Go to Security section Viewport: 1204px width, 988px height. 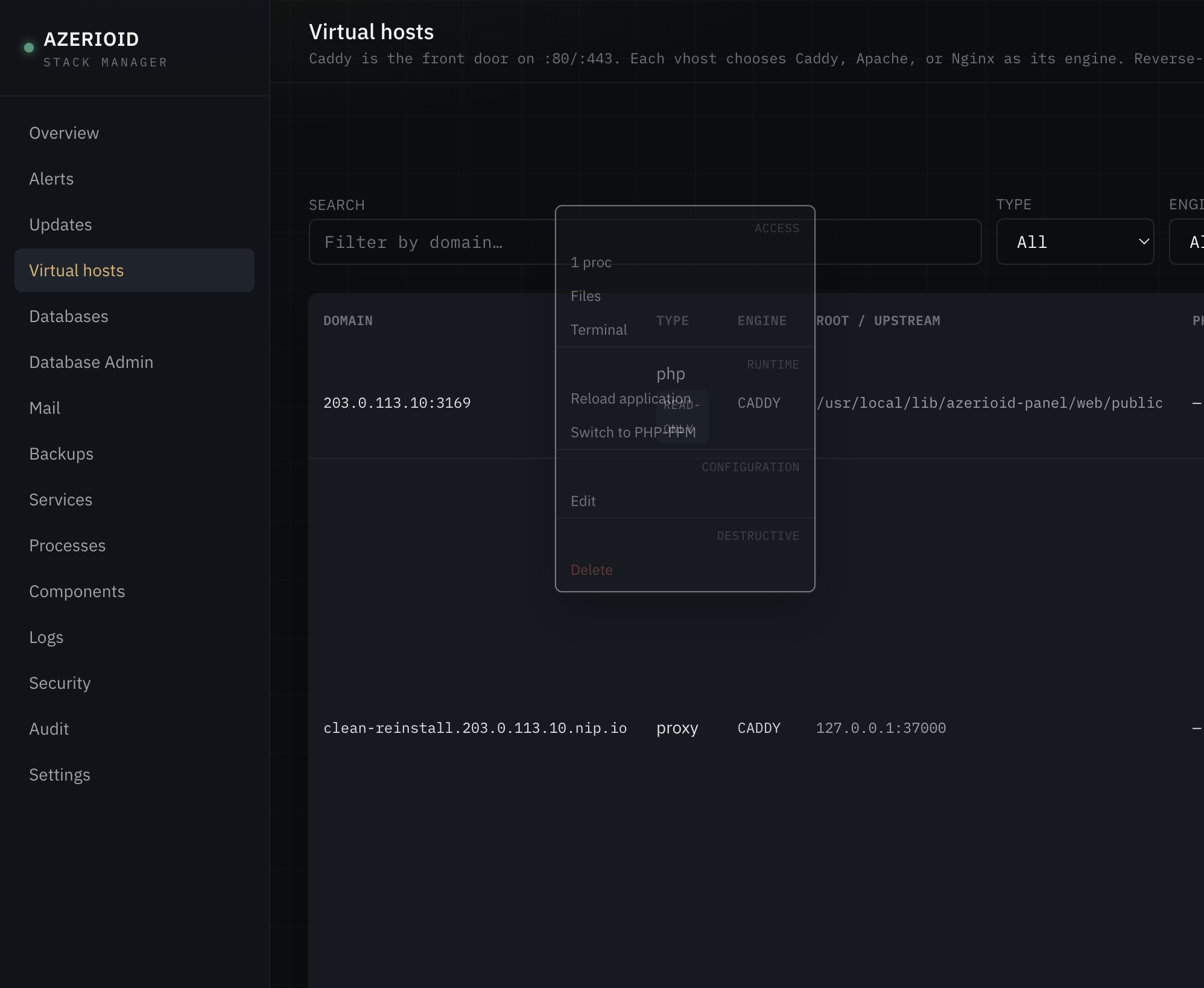click(135, 683)
